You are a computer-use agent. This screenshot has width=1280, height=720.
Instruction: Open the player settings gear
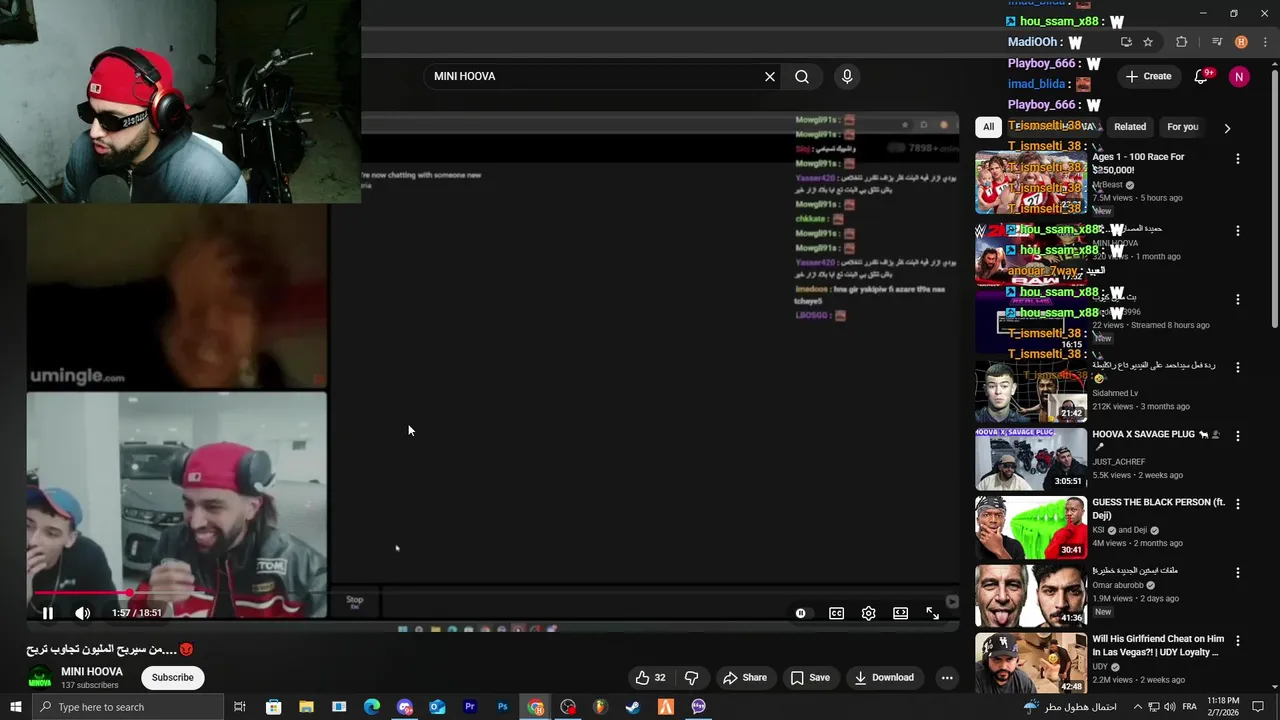[868, 613]
